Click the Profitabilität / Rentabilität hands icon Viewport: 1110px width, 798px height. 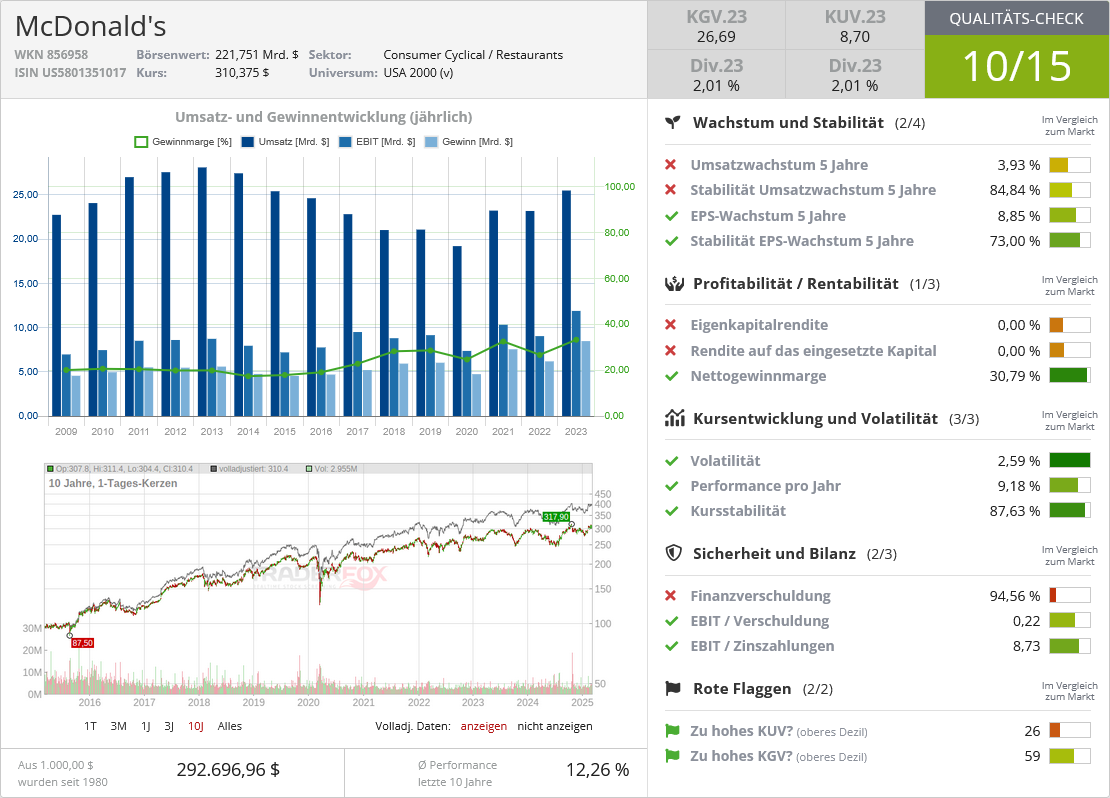click(674, 284)
